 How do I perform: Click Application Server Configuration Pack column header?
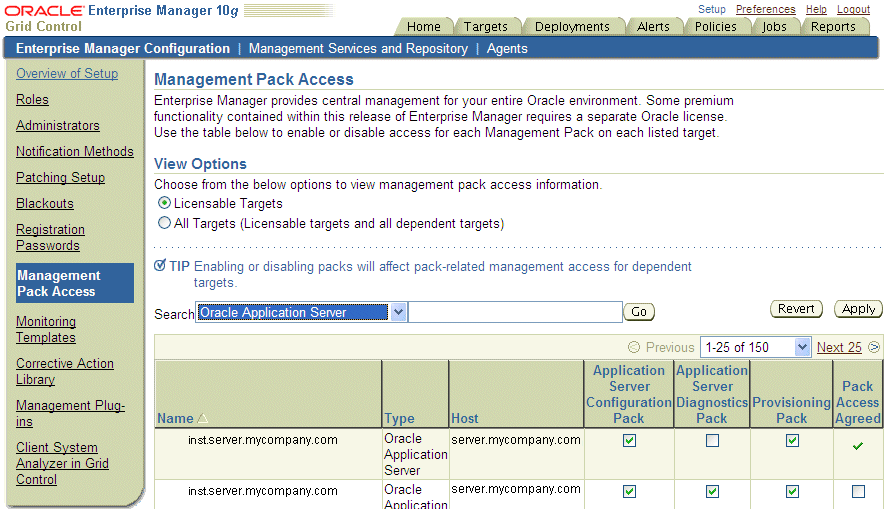628,394
